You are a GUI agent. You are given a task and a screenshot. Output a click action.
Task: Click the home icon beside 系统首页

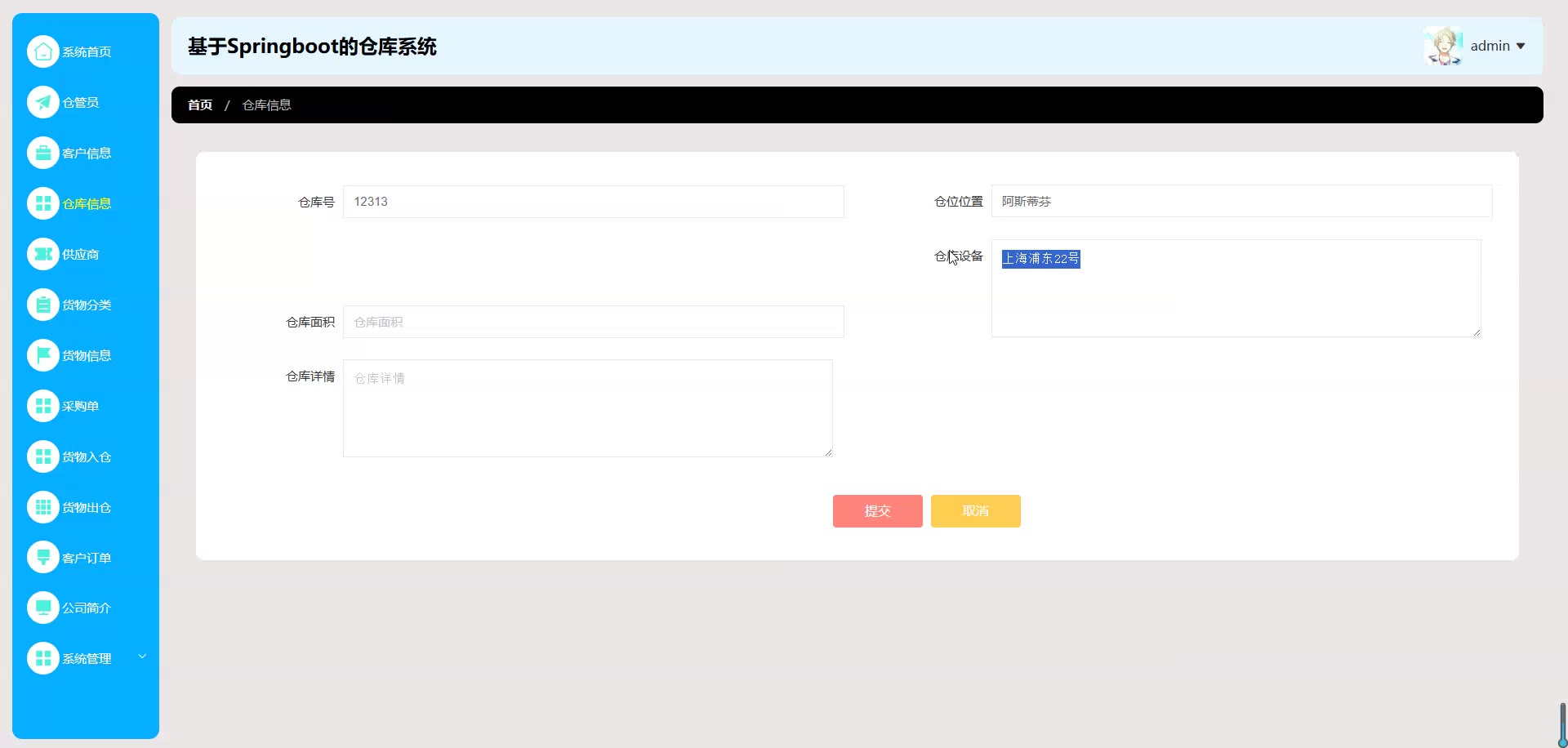(43, 51)
